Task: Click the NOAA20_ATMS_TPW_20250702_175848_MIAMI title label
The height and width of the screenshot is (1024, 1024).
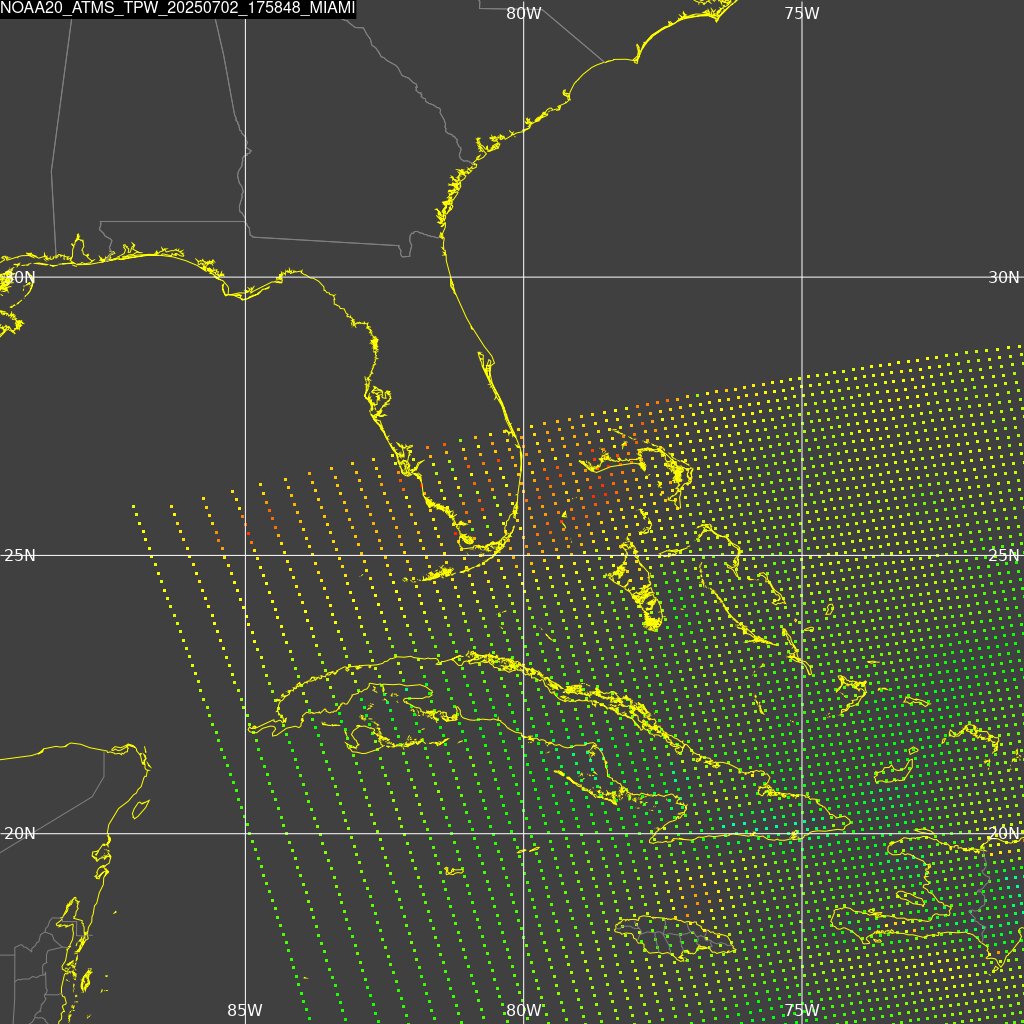Action: [178, 8]
